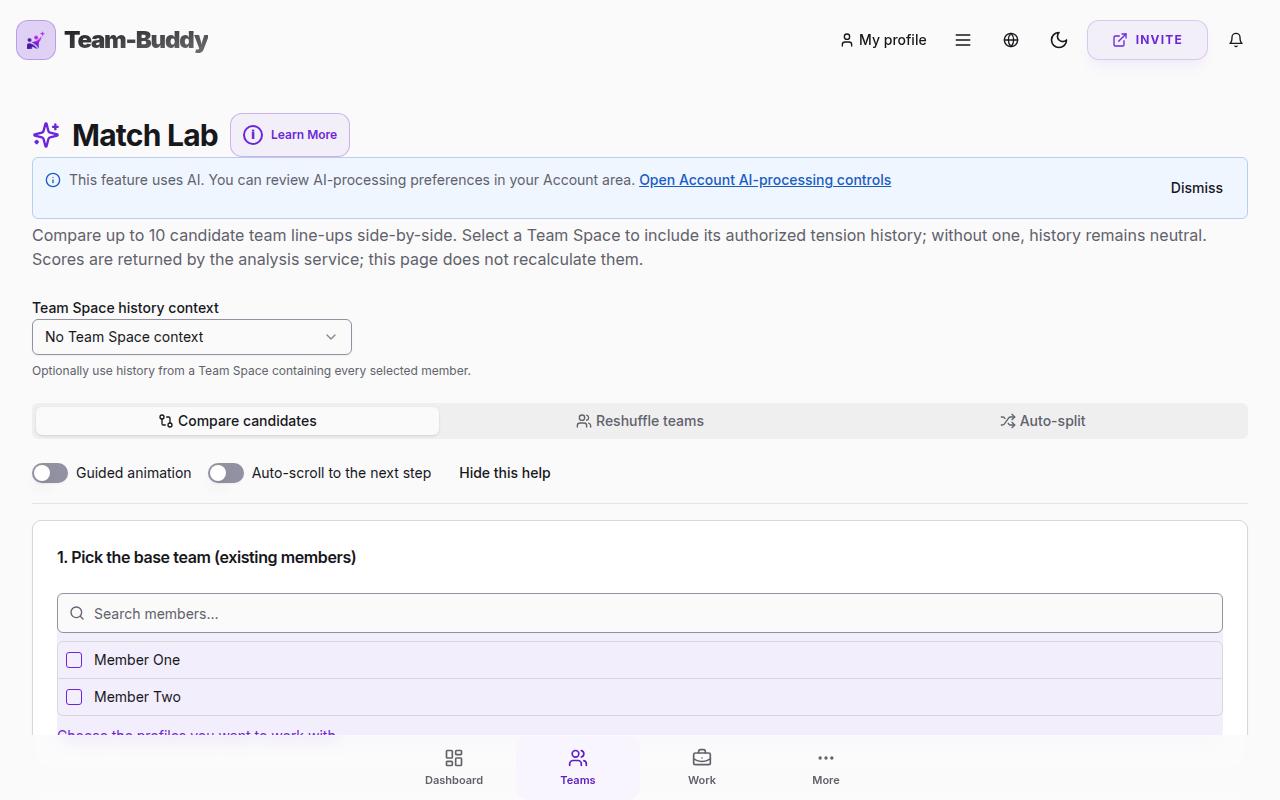Viewport: 1280px width, 800px height.
Task: Click the Team-Buddy logo icon
Action: 36,40
